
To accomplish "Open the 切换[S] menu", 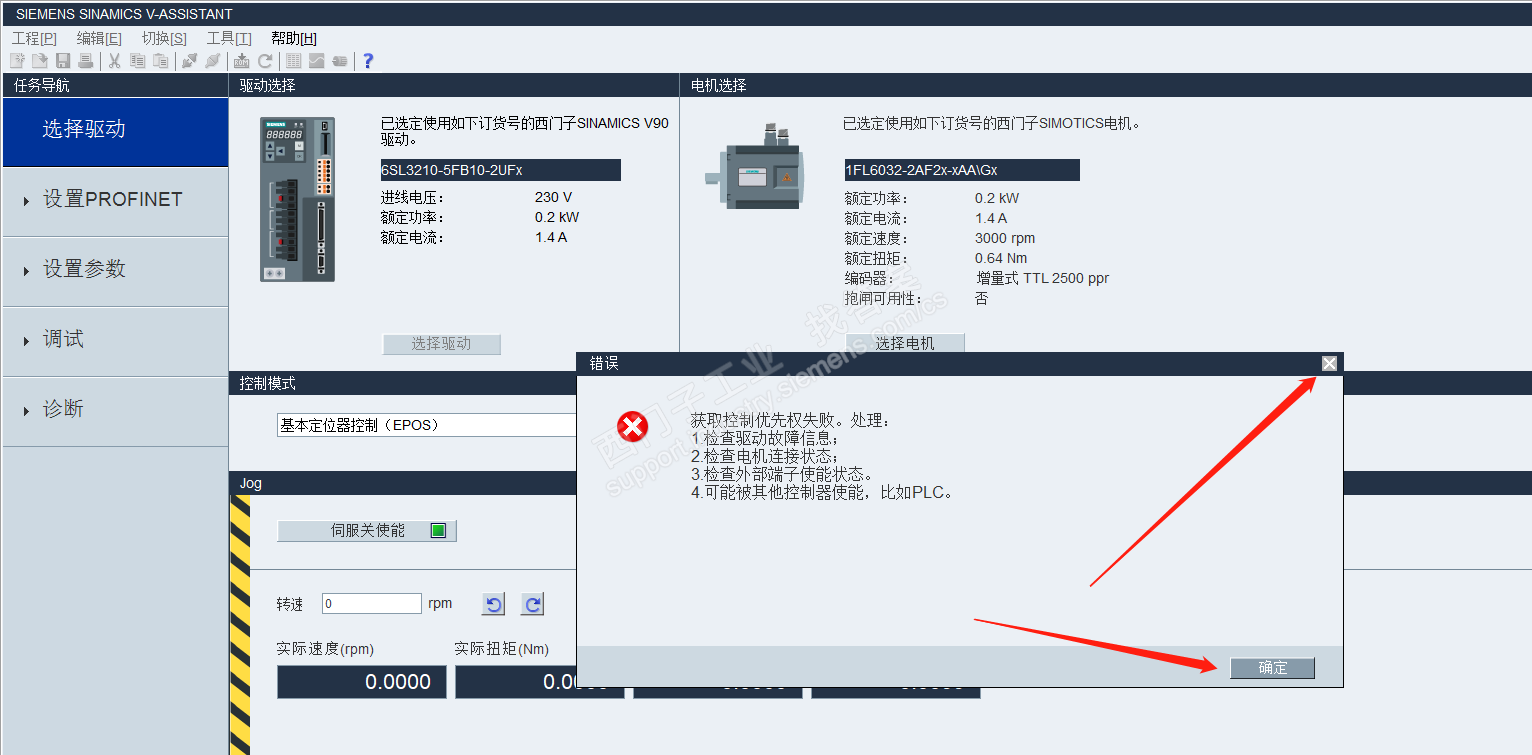I will (x=164, y=38).
